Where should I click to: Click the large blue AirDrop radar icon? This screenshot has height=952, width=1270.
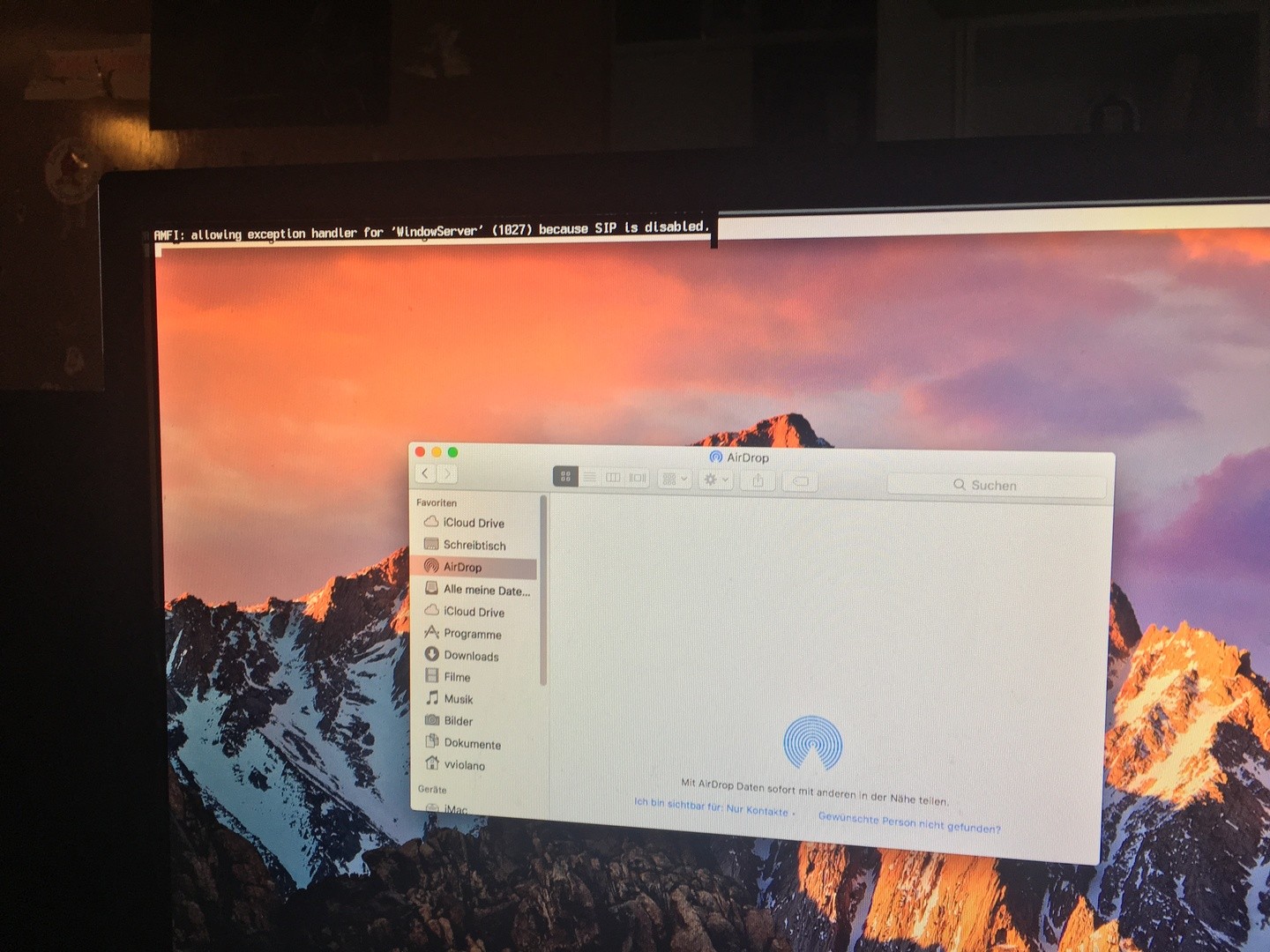pyautogui.click(x=812, y=743)
